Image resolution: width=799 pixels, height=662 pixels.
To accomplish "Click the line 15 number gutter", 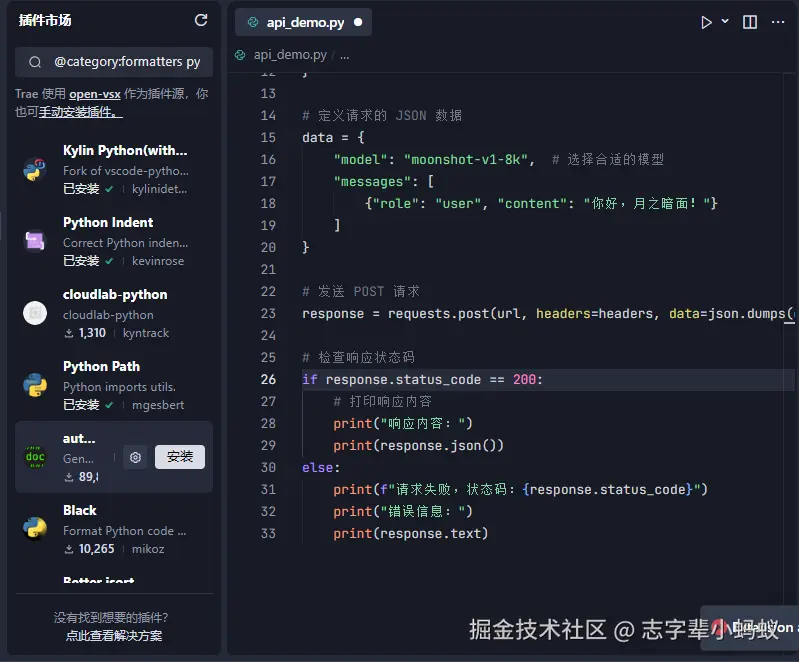I will click(268, 138).
